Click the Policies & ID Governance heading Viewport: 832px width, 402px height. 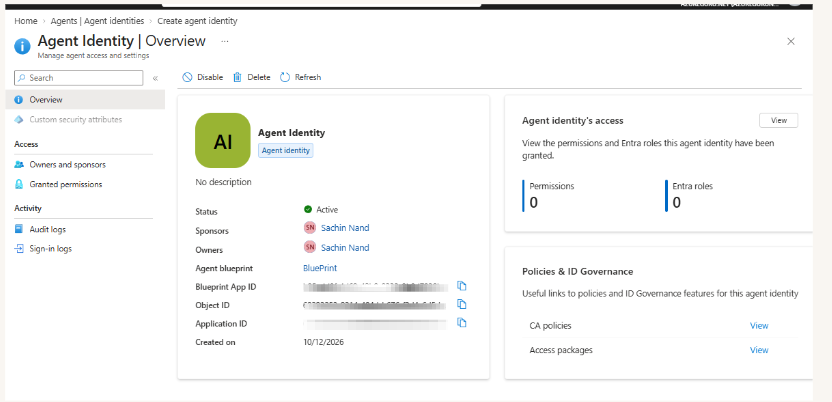tap(578, 272)
